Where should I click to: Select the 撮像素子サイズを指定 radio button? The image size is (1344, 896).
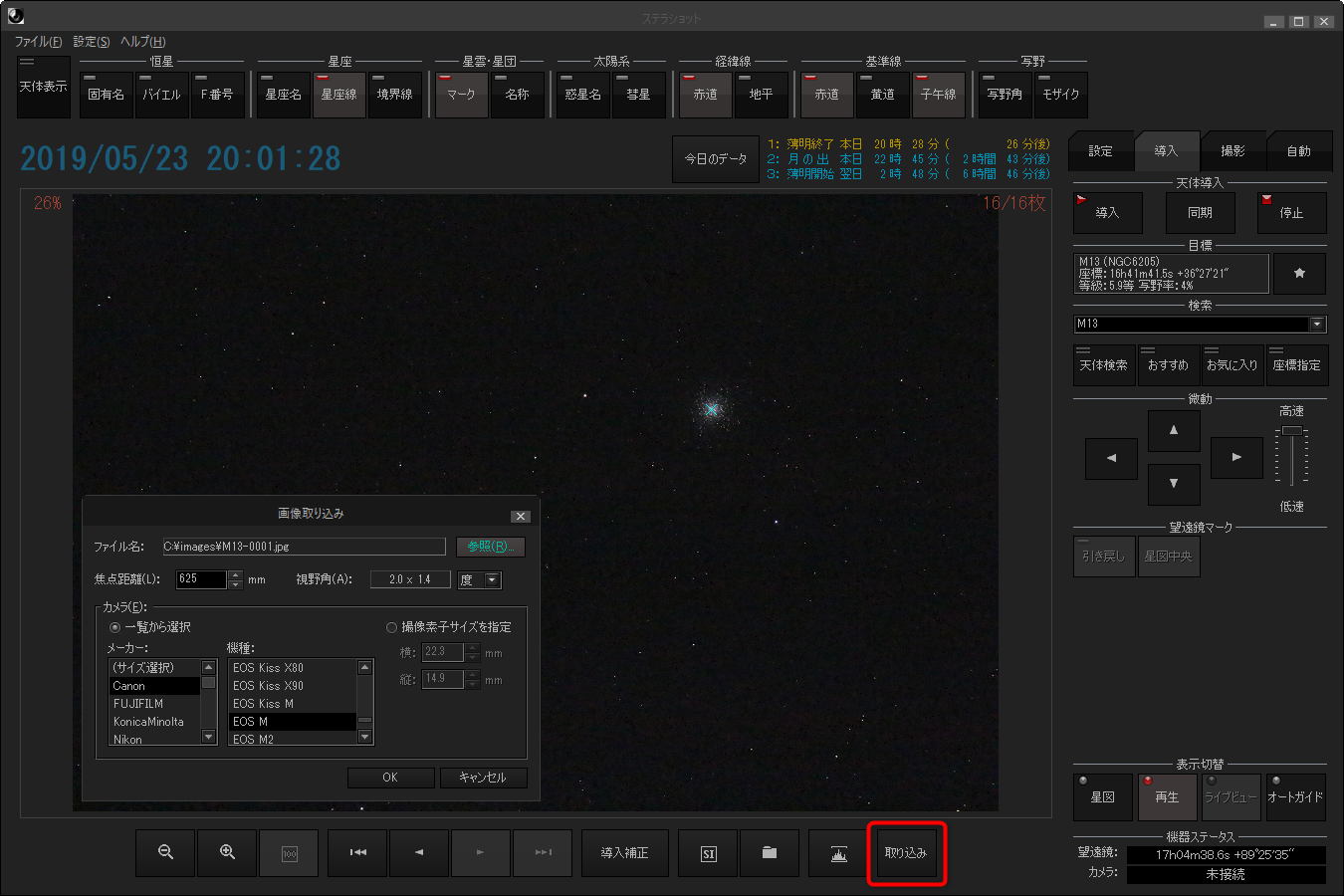coord(391,627)
